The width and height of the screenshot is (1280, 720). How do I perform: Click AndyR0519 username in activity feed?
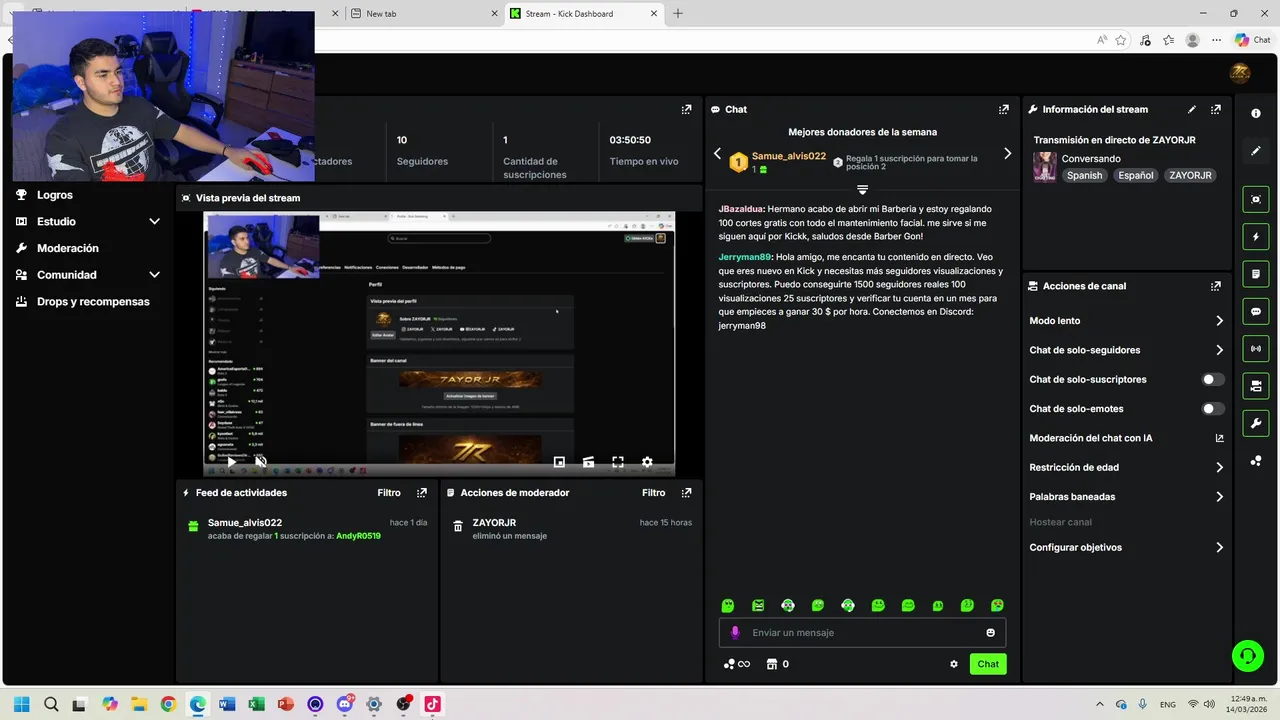pos(358,536)
